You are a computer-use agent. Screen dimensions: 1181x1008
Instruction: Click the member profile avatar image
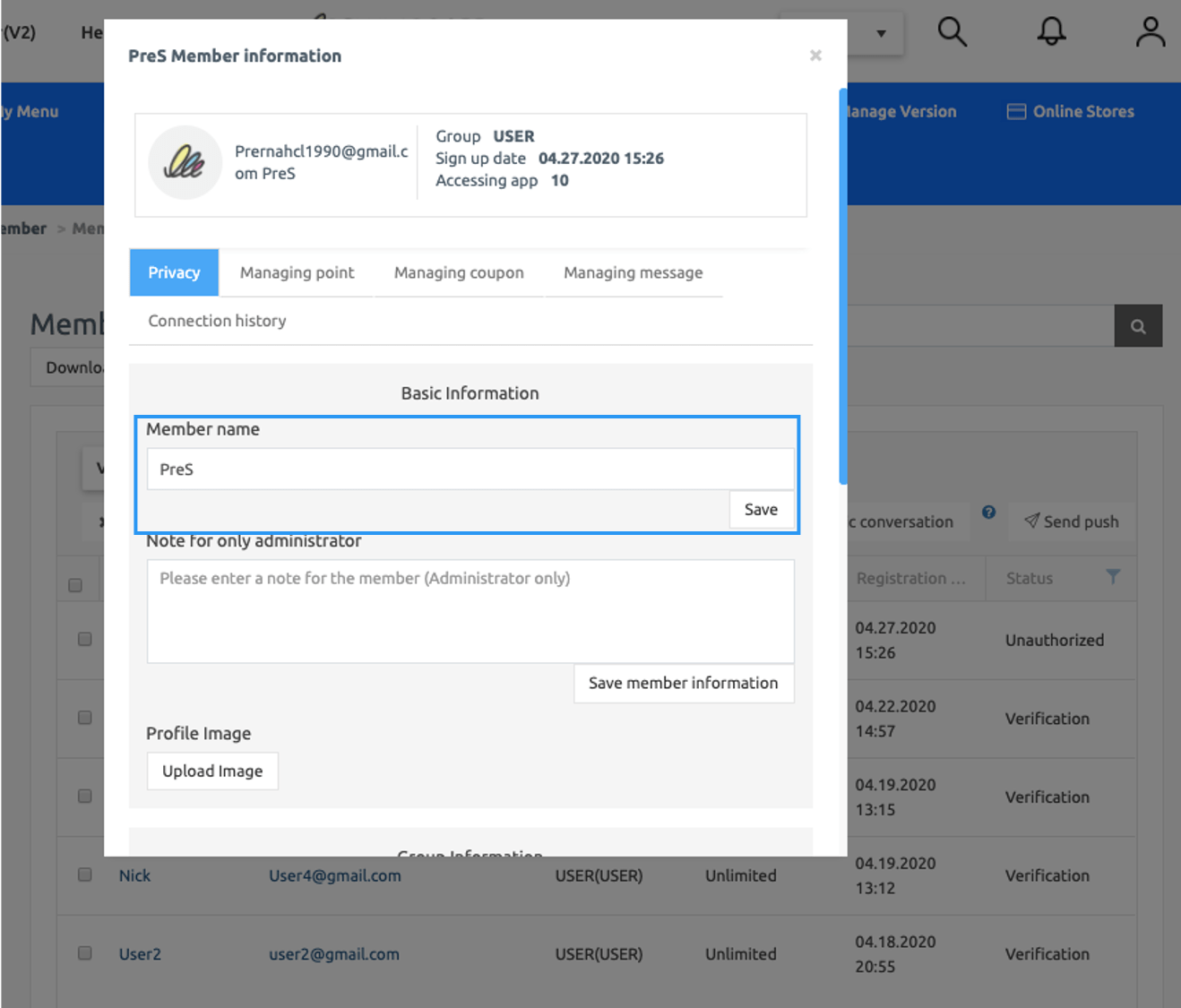point(185,163)
